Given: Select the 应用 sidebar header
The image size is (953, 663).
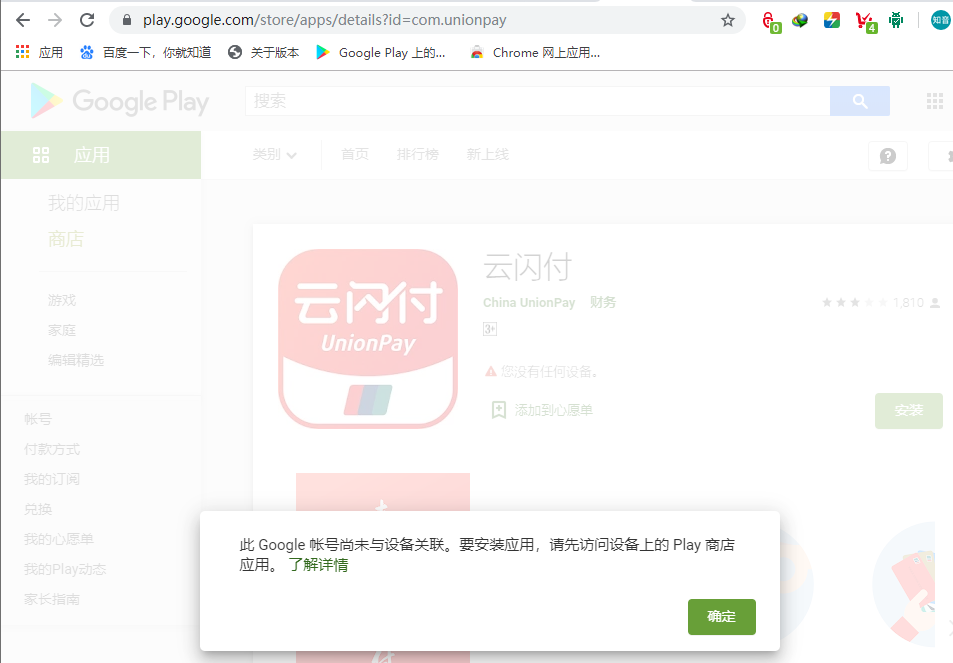Looking at the screenshot, I should tap(101, 155).
